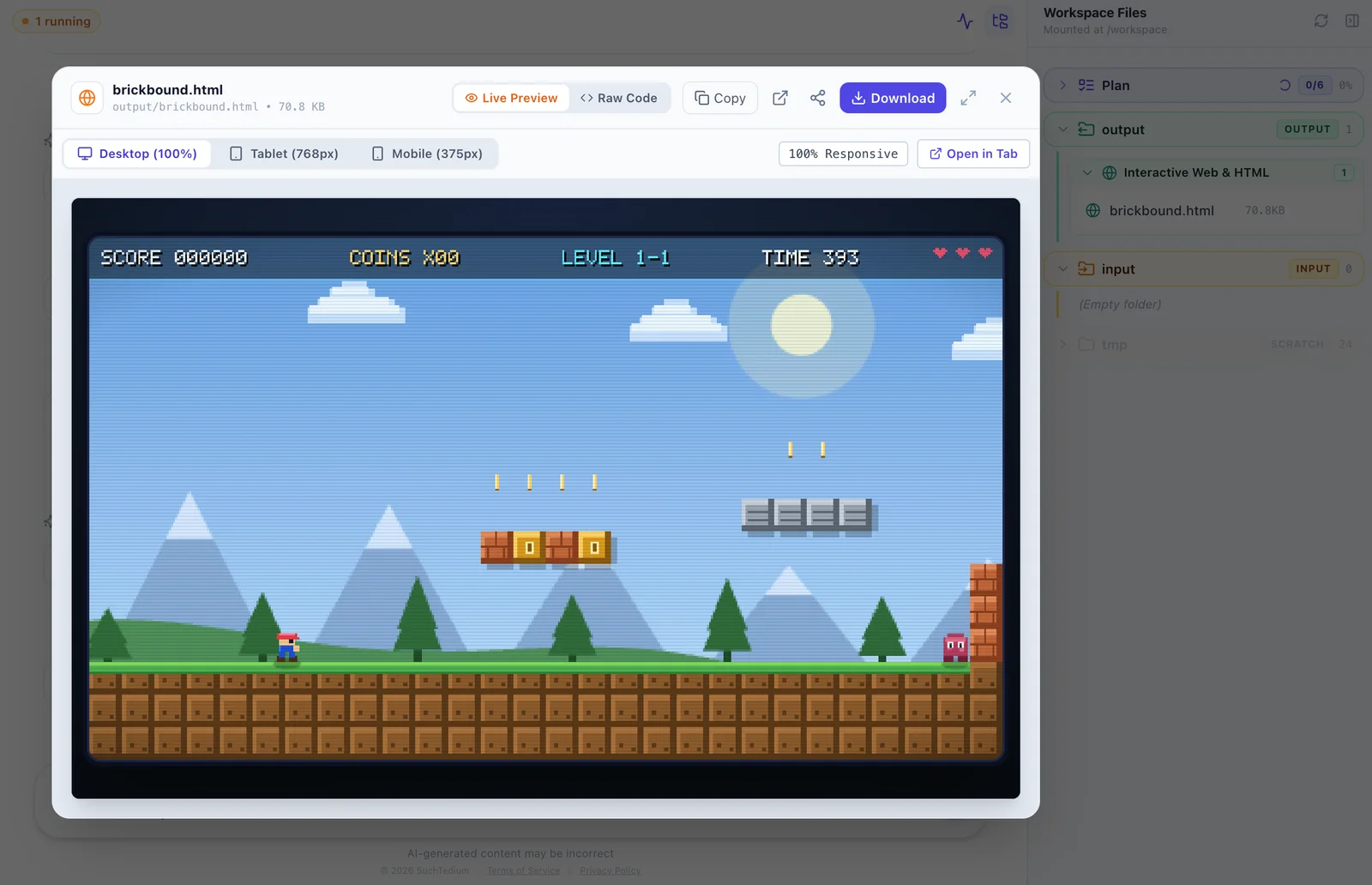Click the orange globe file icon

click(x=87, y=98)
